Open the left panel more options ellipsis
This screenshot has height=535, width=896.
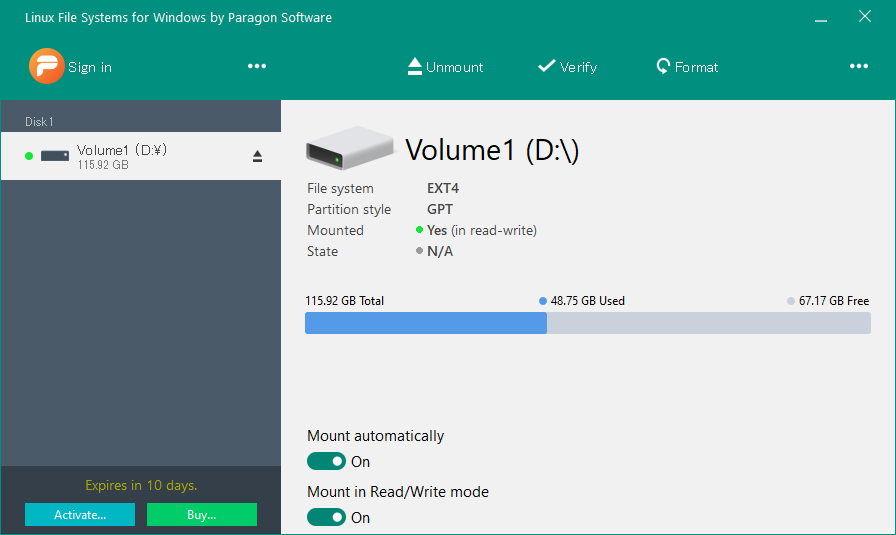pos(257,66)
